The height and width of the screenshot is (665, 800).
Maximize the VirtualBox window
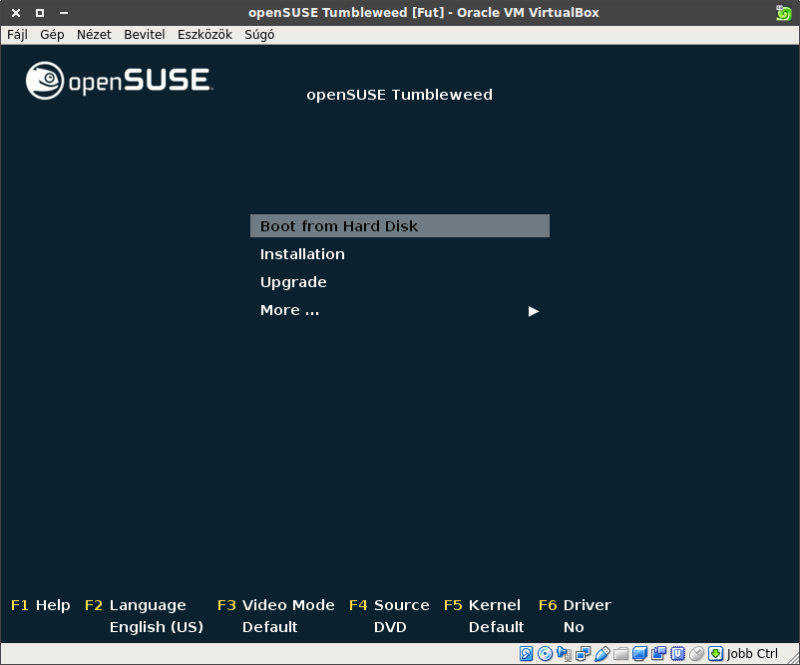pos(40,13)
